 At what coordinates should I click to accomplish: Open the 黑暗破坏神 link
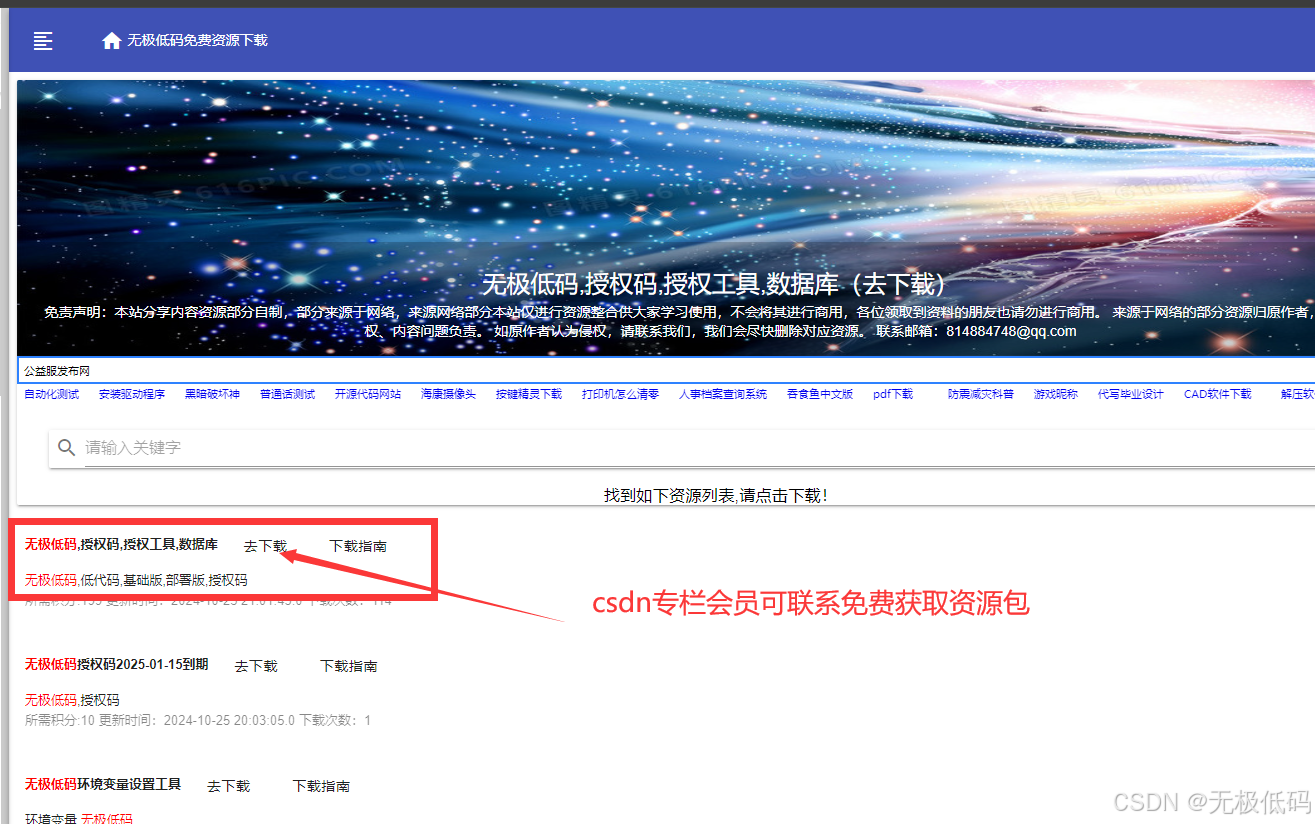[212, 395]
